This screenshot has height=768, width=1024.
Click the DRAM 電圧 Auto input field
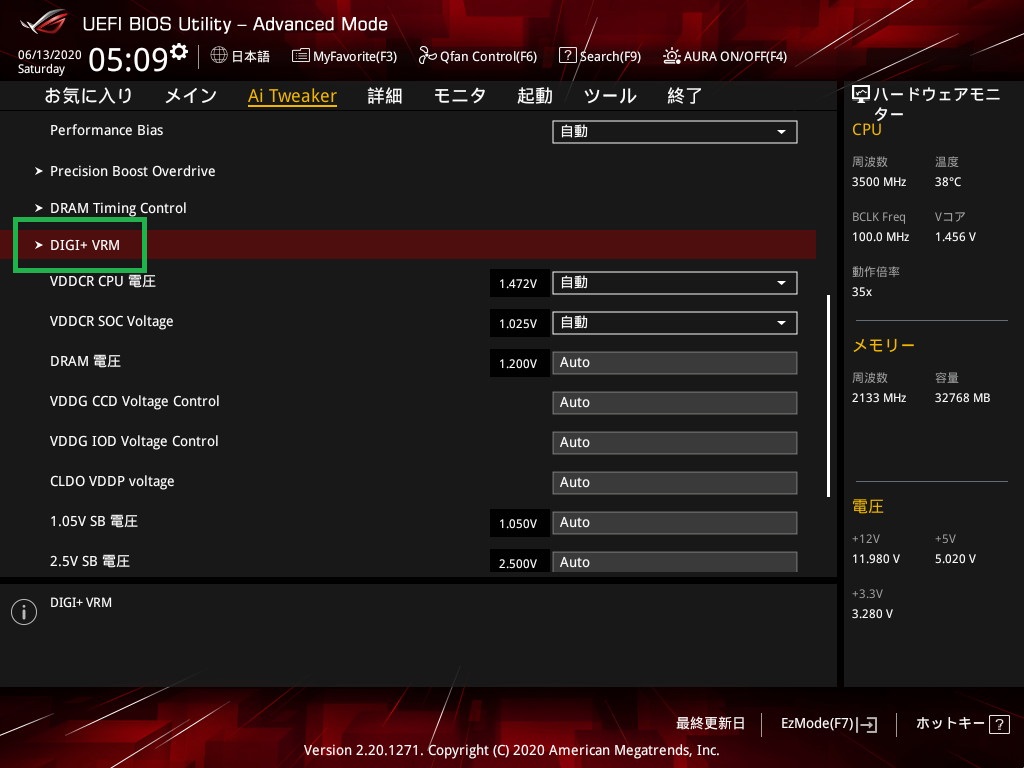[675, 362]
